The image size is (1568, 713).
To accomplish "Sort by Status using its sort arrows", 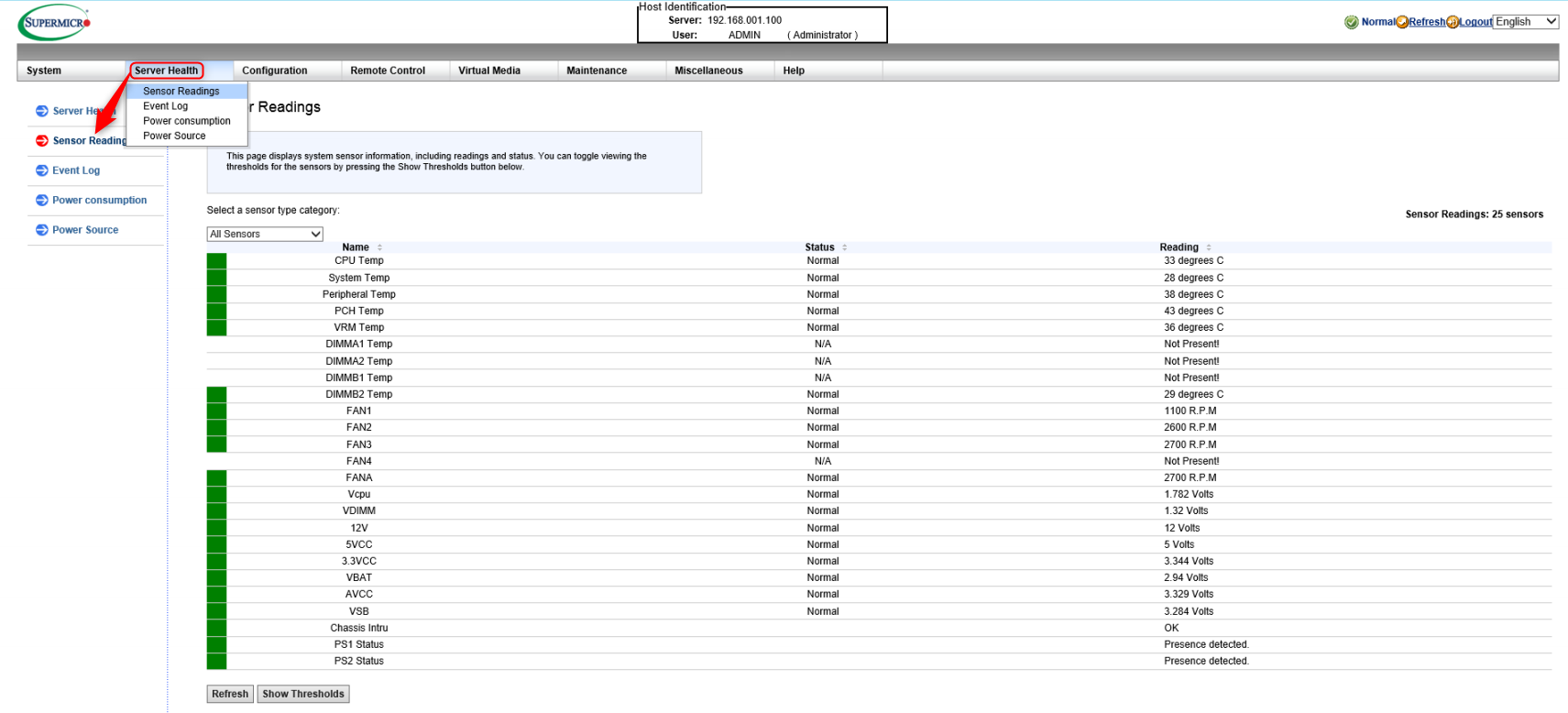I will (x=844, y=247).
